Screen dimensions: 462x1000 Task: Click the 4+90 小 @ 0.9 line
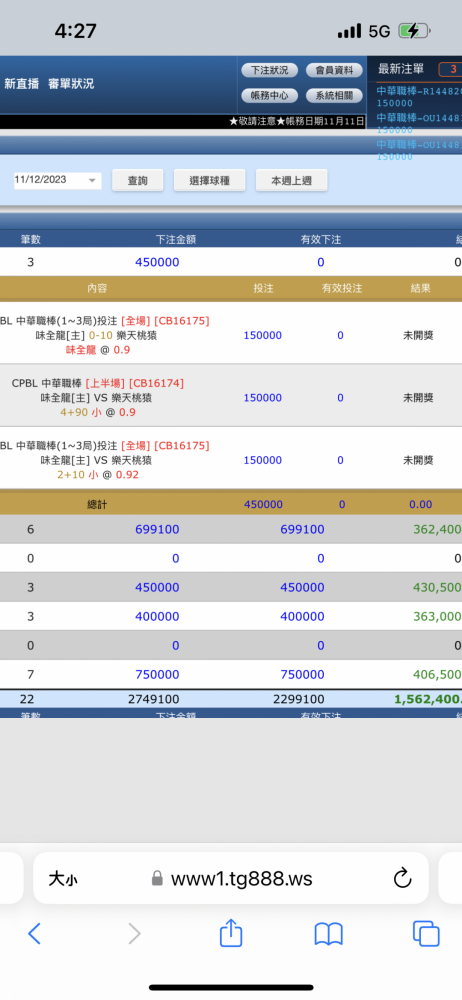tap(98, 413)
